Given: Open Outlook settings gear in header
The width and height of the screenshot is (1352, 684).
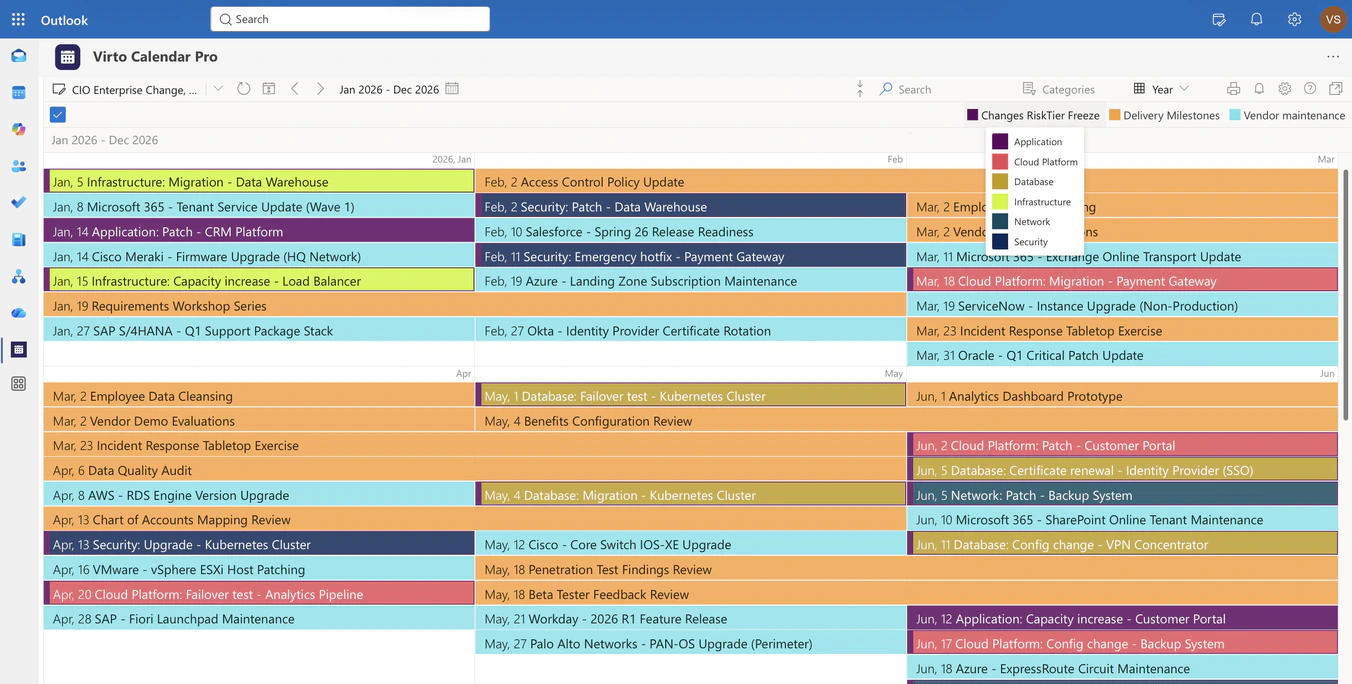Looking at the screenshot, I should 1295,19.
